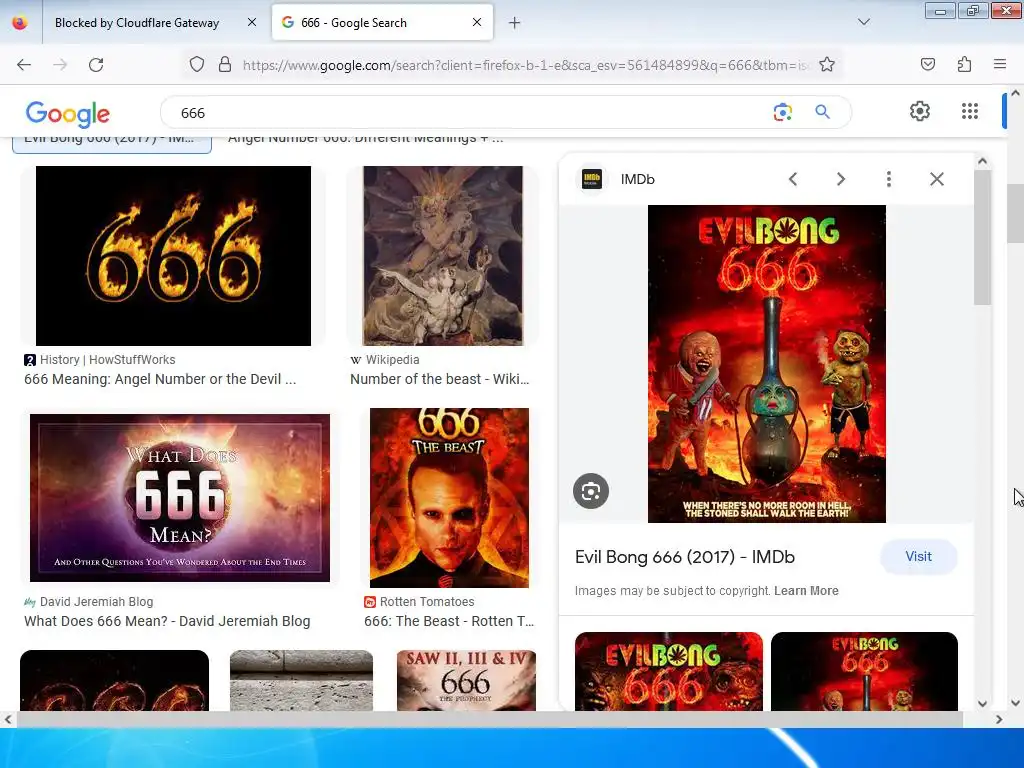The height and width of the screenshot is (768, 1024).
Task: Show next image in preview panel
Action: 840,179
